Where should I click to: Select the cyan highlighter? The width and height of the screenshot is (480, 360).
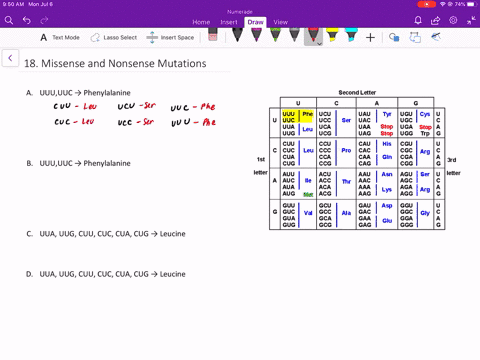point(351,35)
